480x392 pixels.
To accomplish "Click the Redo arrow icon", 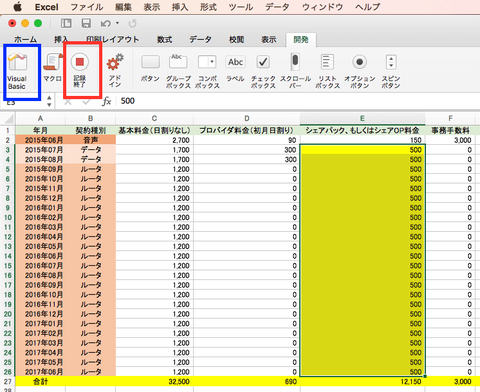I will (132, 23).
